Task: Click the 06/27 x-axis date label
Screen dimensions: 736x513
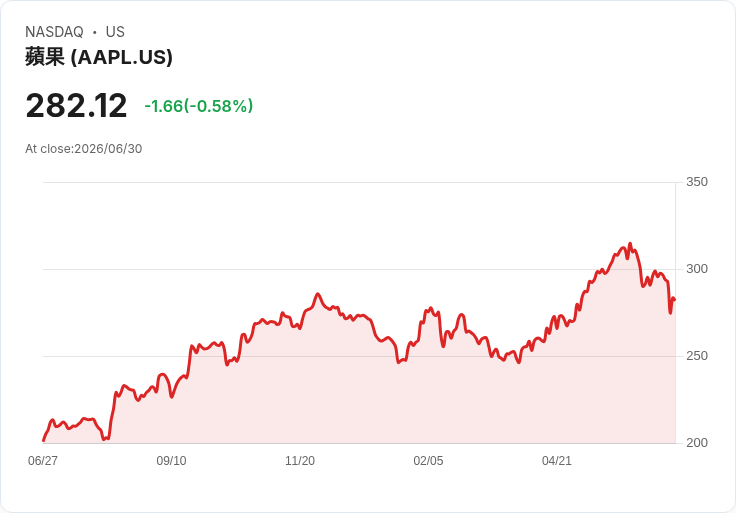Action: 43,461
